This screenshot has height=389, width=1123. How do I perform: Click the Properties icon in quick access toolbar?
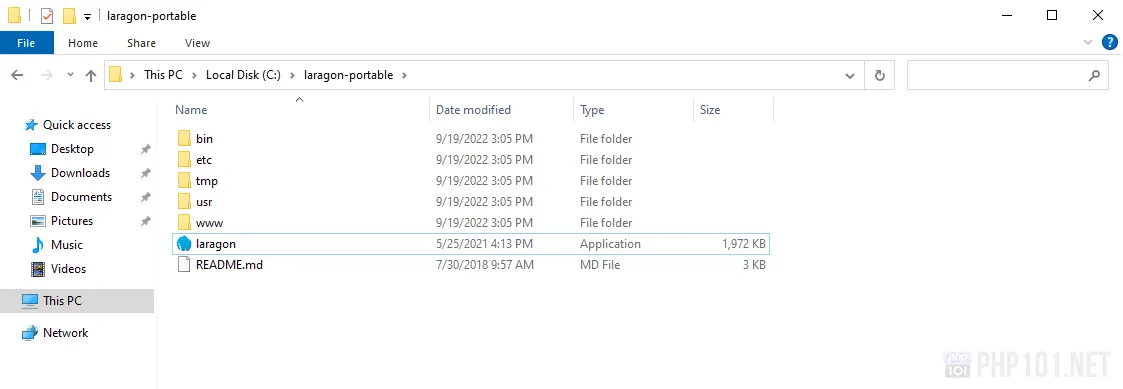47,16
